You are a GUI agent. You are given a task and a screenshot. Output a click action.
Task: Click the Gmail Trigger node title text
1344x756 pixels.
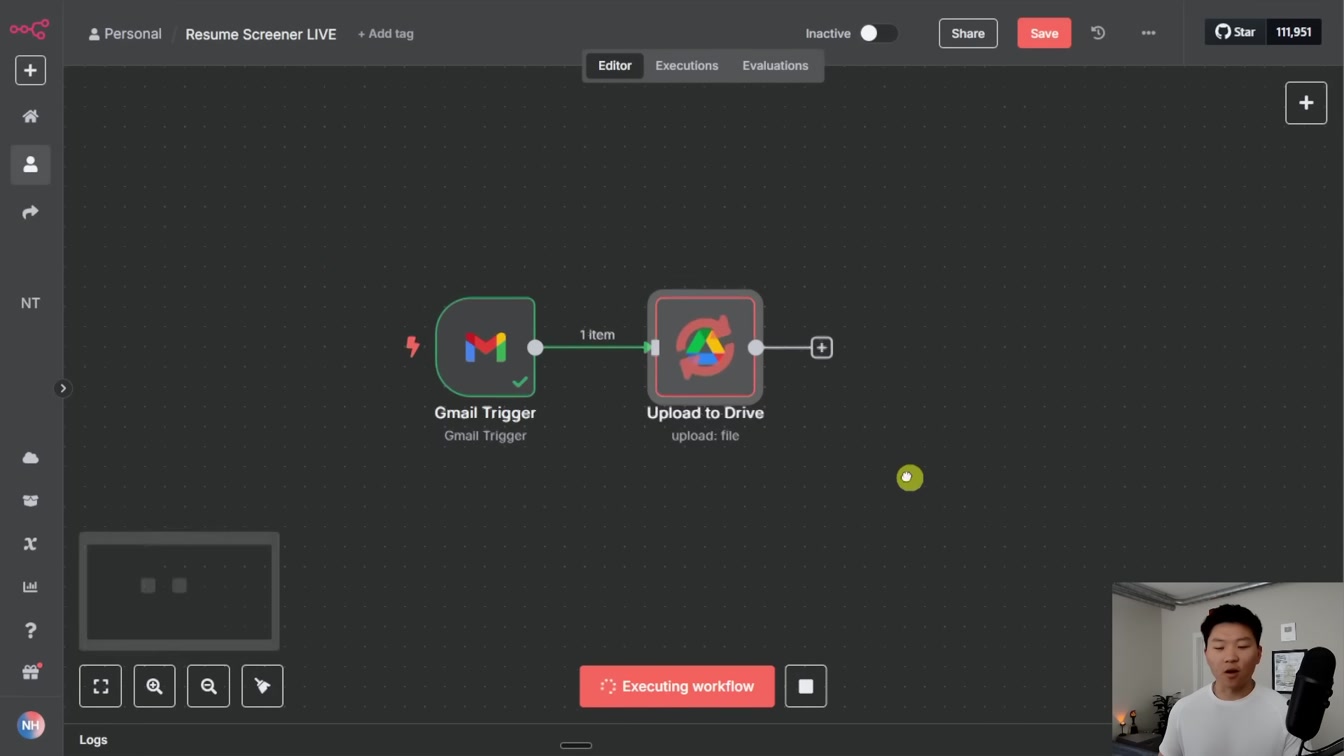pyautogui.click(x=485, y=413)
